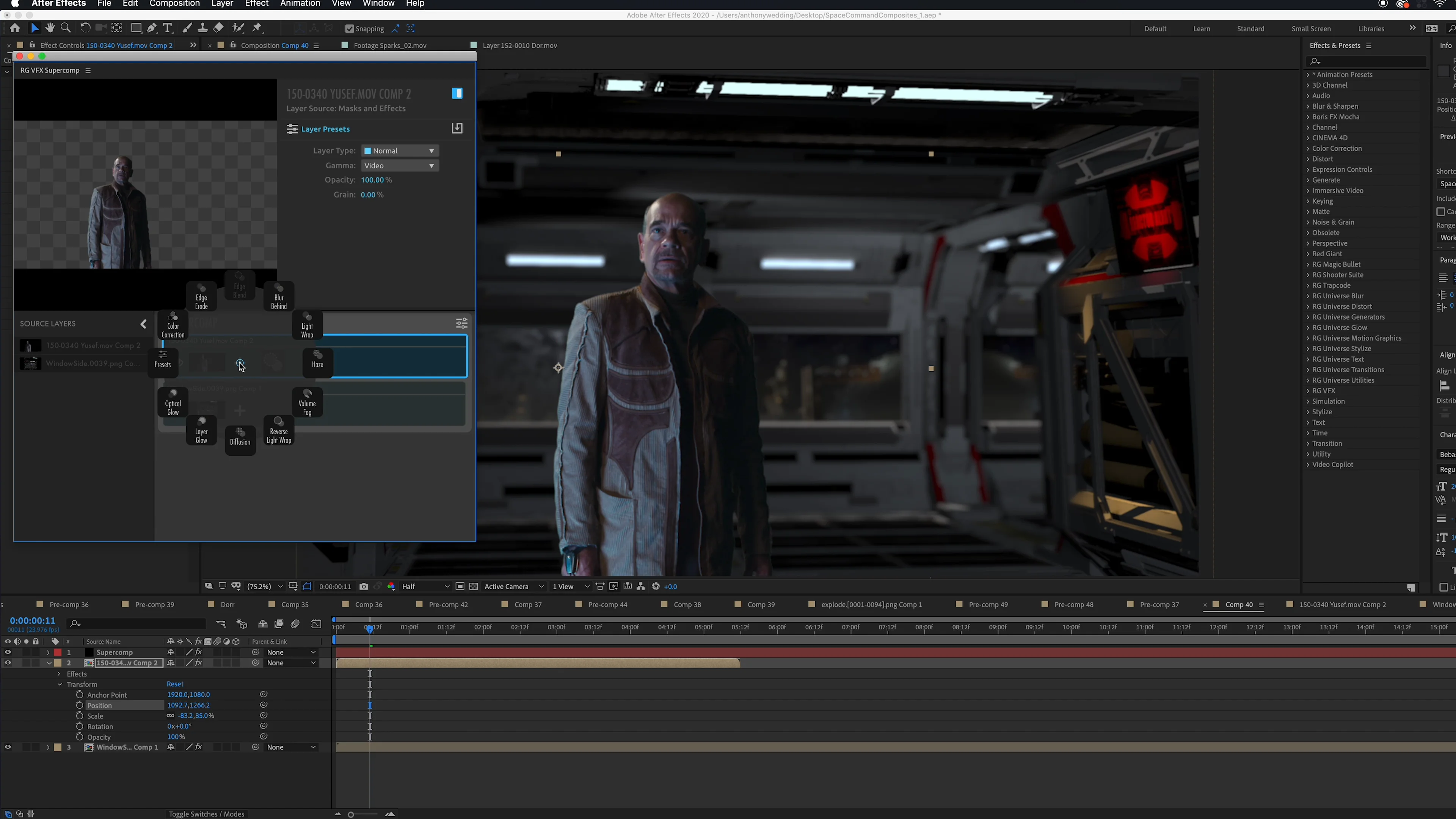Add Layer Glow effect in Supercomp
The height and width of the screenshot is (819, 1456).
click(201, 430)
